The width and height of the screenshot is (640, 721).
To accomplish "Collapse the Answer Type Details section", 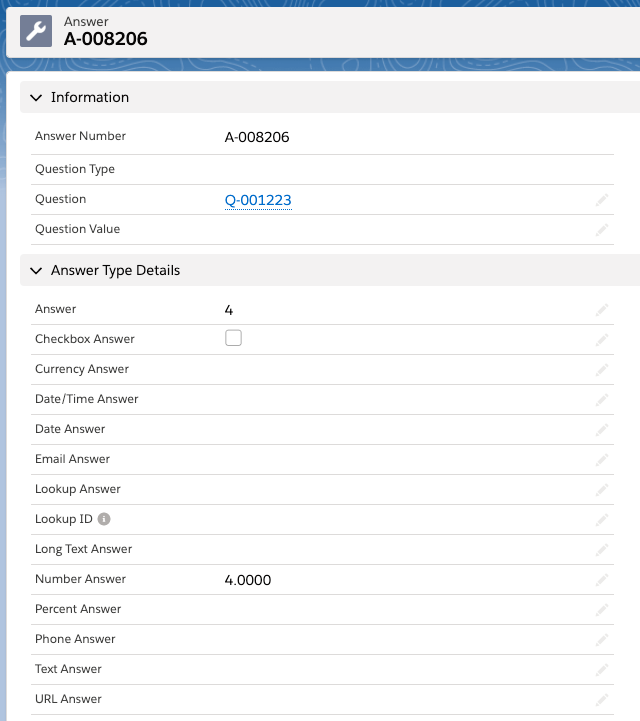I will point(36,270).
